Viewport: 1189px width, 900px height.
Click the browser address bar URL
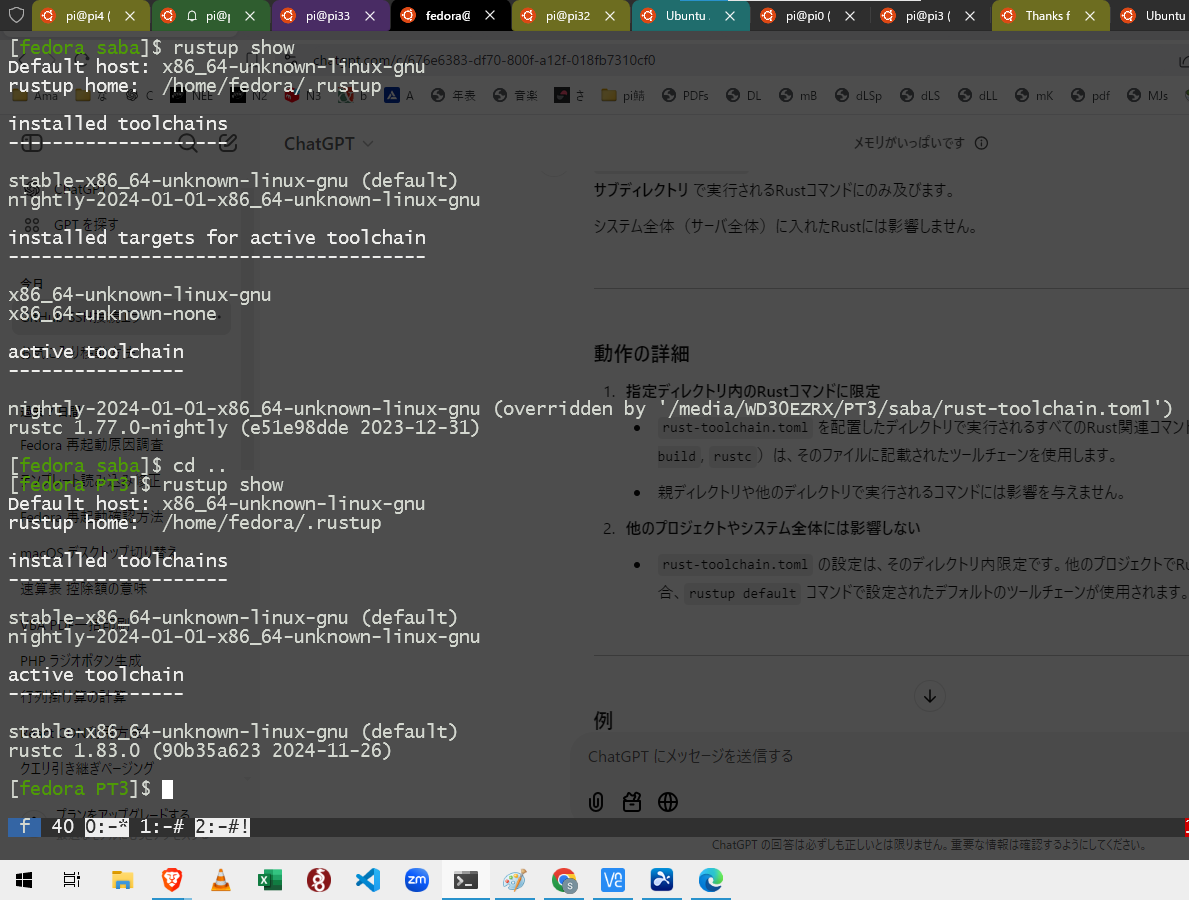click(484, 60)
